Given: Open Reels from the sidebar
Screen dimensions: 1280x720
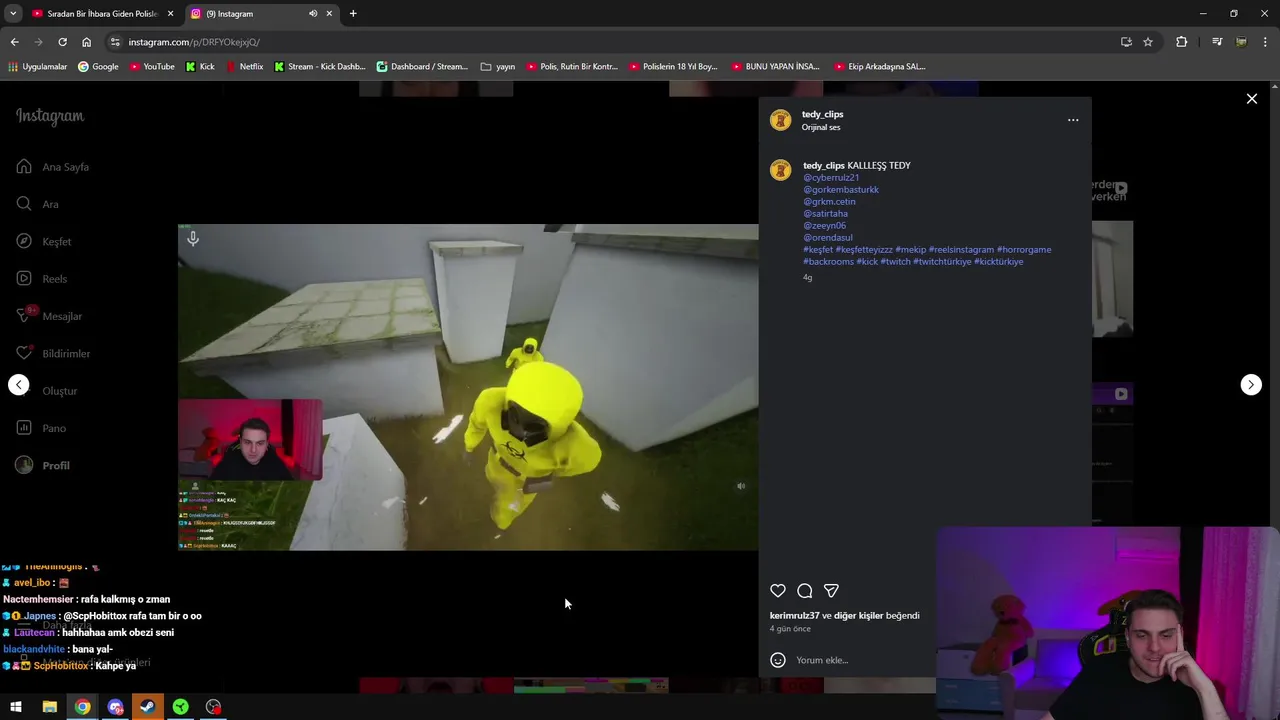Looking at the screenshot, I should (42, 279).
